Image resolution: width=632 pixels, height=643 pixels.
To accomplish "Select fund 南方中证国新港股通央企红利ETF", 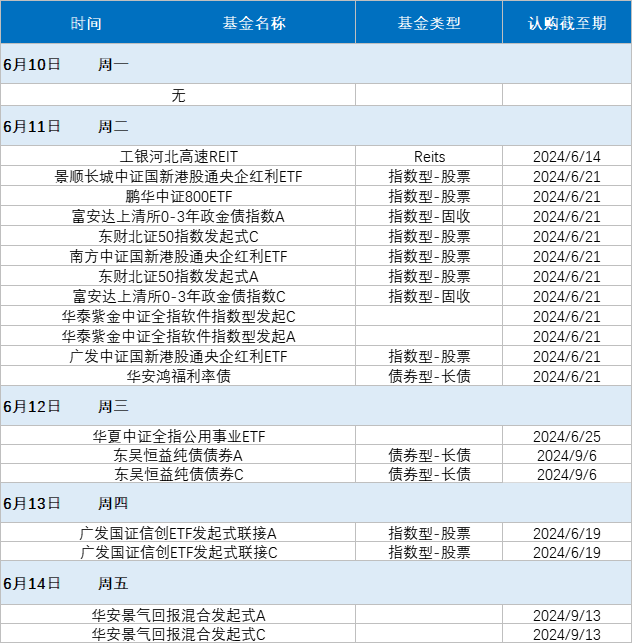I will tap(178, 256).
